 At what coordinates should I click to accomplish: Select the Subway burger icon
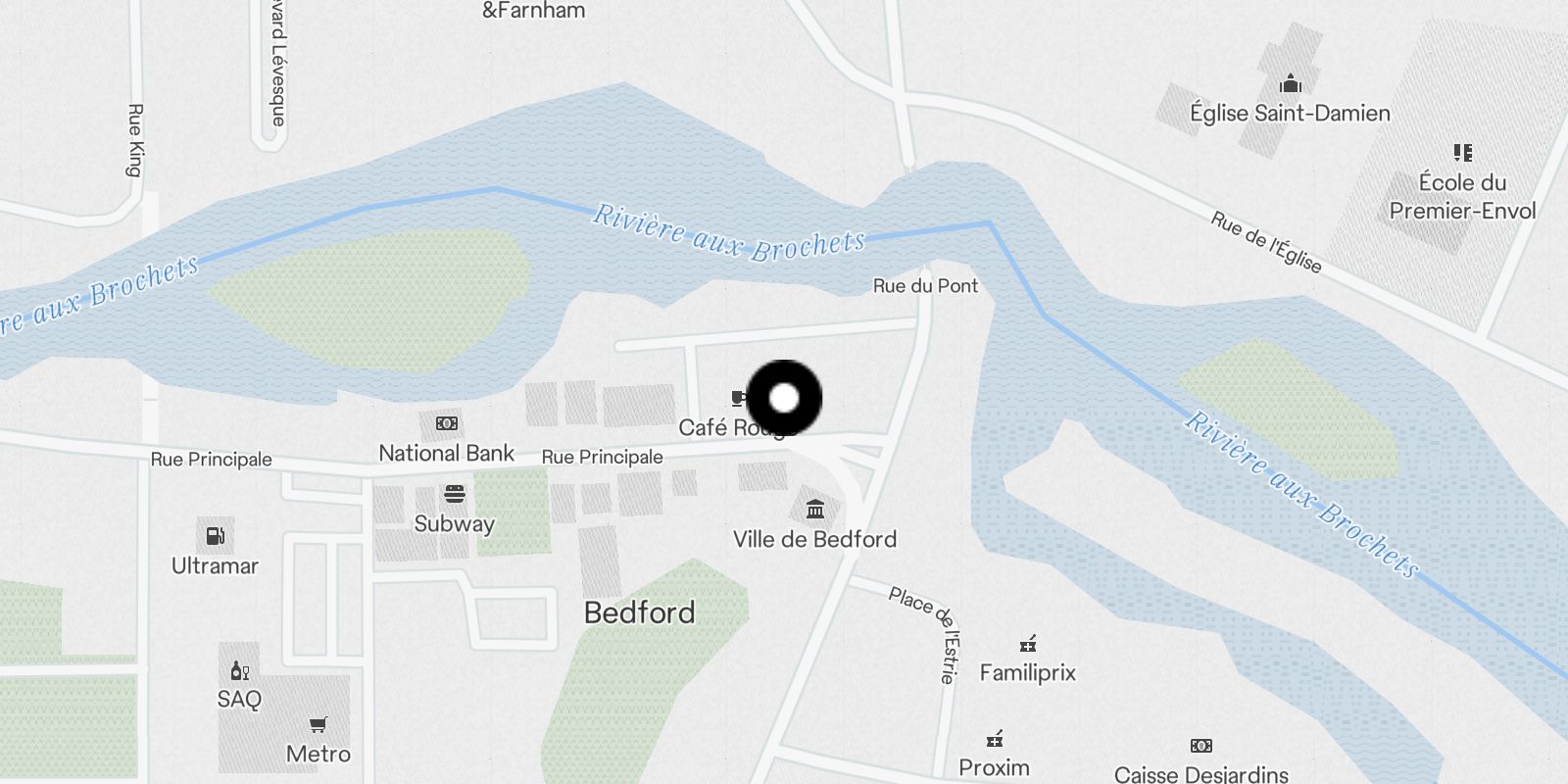tap(454, 493)
